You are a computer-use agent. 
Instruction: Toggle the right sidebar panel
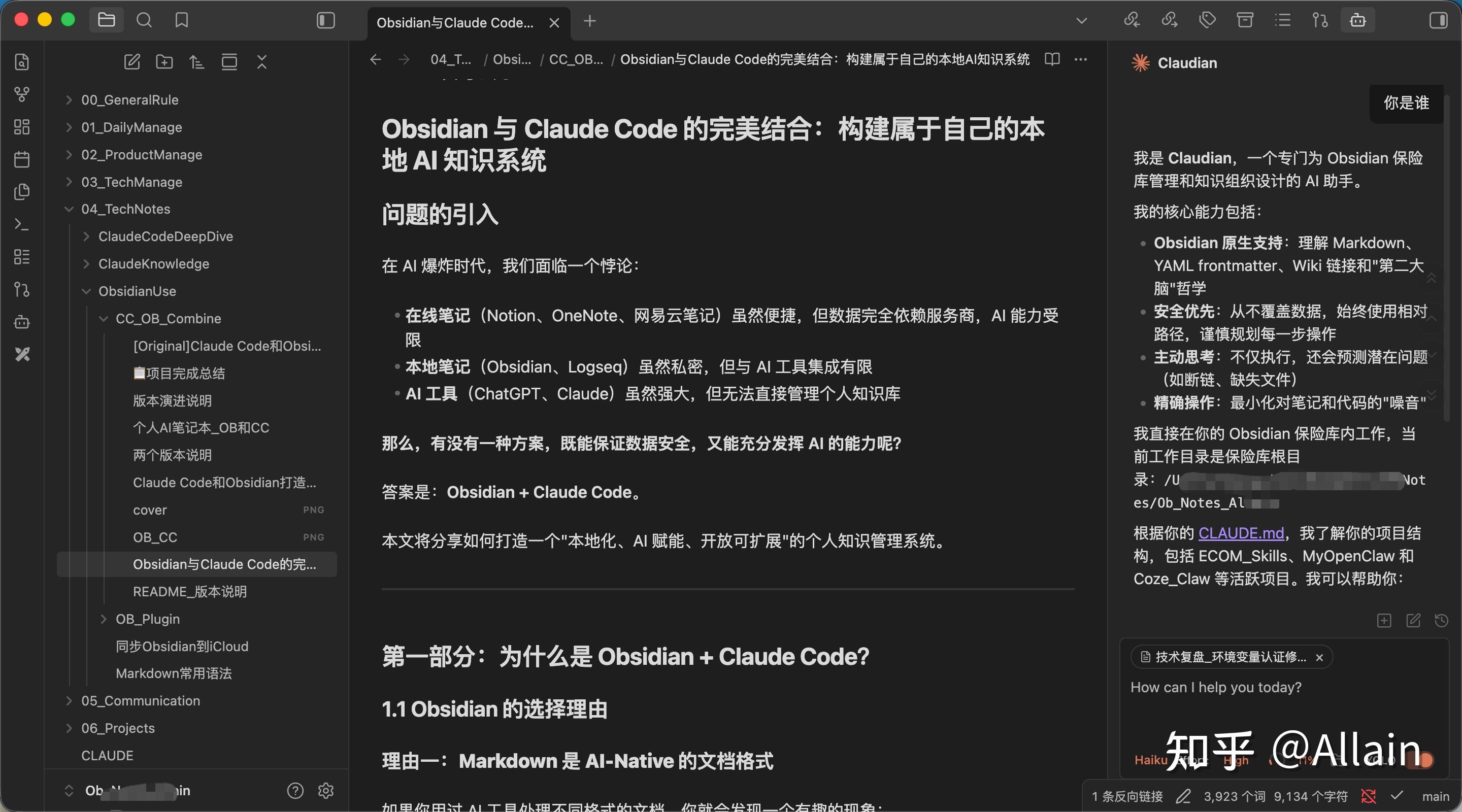tap(1439, 20)
